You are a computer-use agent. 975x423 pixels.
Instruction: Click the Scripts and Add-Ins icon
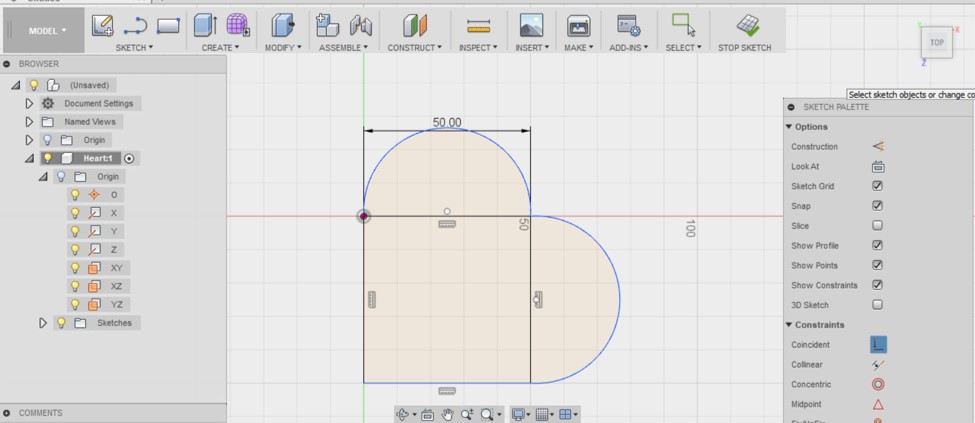point(629,26)
